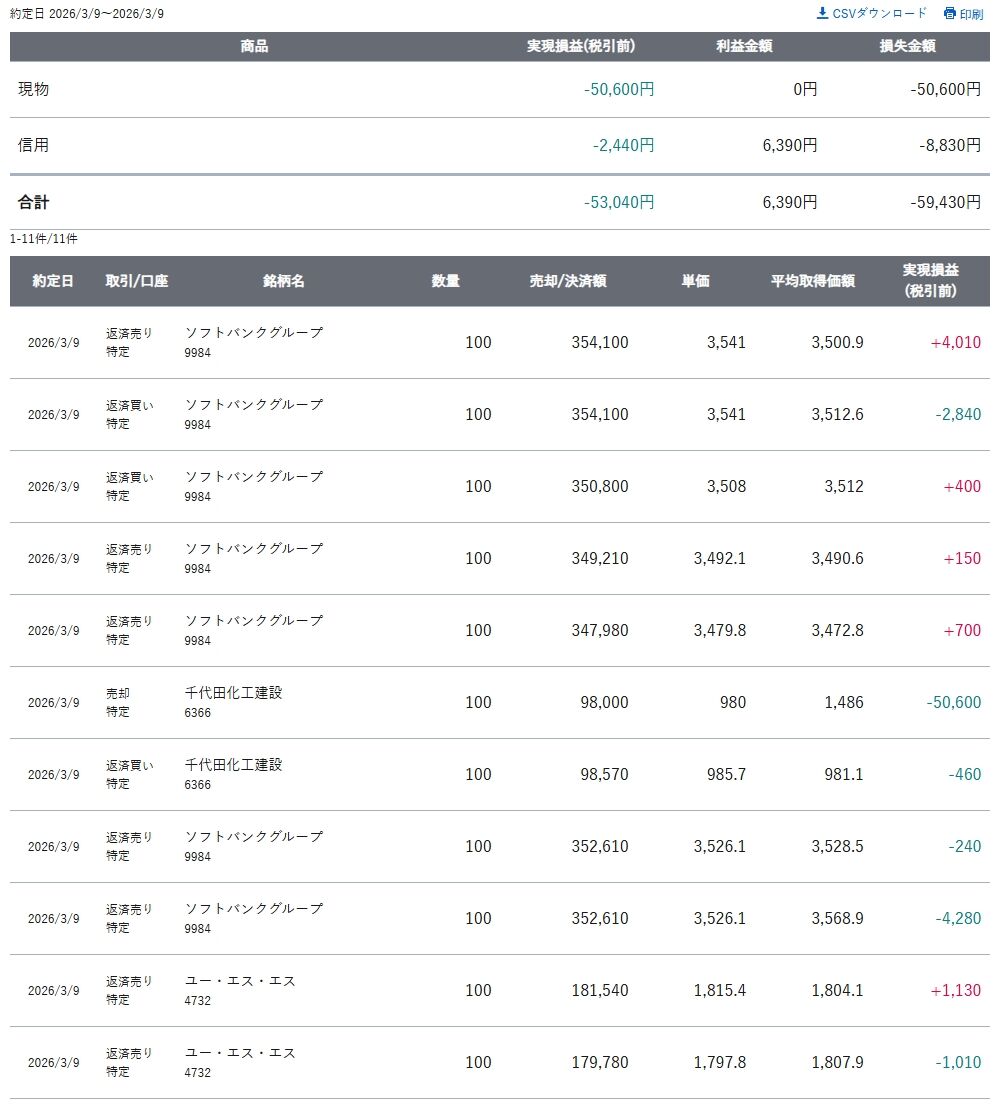1006x1107 pixels.
Task: Click the 数量 column header
Action: point(445,281)
